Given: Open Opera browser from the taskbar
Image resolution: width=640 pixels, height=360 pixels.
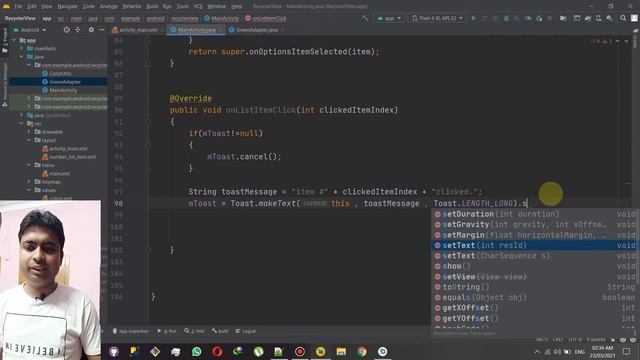Looking at the screenshot, I should click(x=217, y=351).
